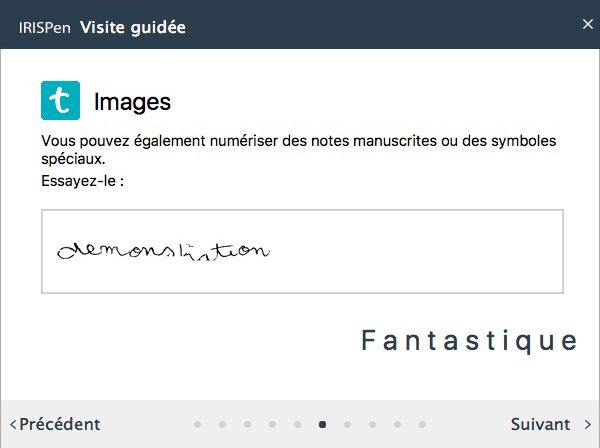Click the teal Images "t" icon

[60, 101]
